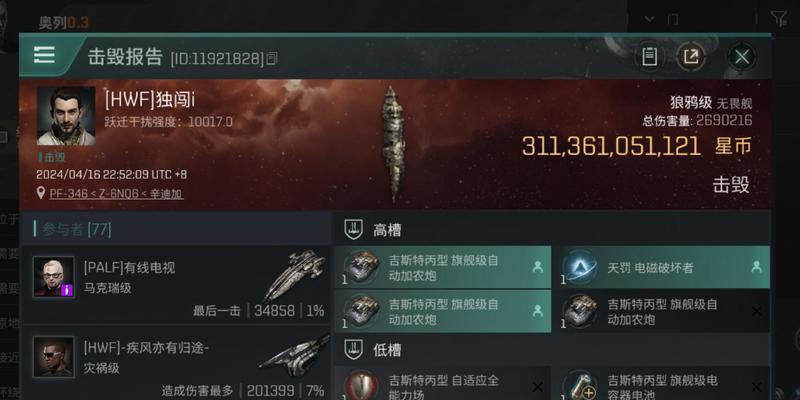Viewport: 800px width, 400px height.
Task: Select first 吉斯特丙型 旗舰级自动加农炮 item
Action: pyautogui.click(x=442, y=267)
